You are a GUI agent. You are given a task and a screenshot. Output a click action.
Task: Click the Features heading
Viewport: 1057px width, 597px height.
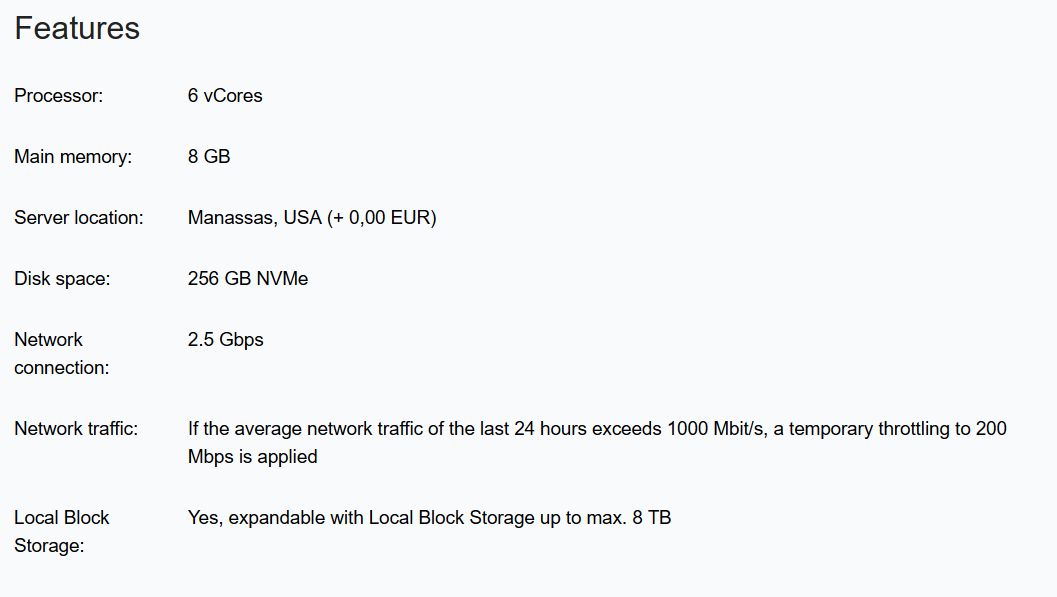pyautogui.click(x=77, y=28)
